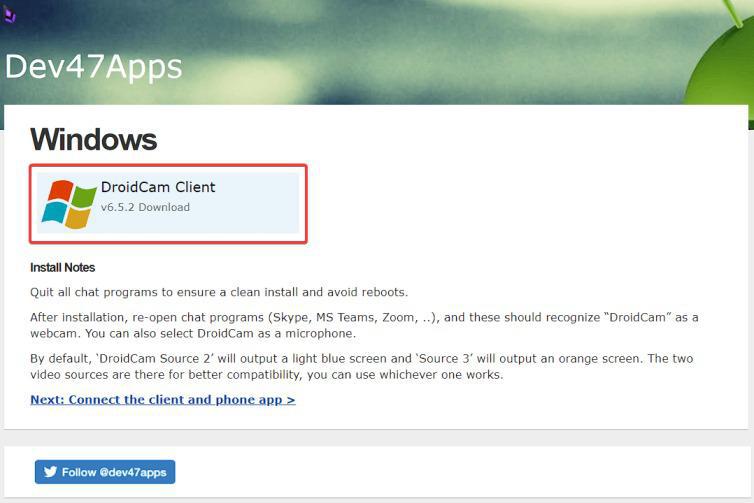Click the v6.5.2 Download text
Viewport: 754px width, 503px height.
[145, 207]
